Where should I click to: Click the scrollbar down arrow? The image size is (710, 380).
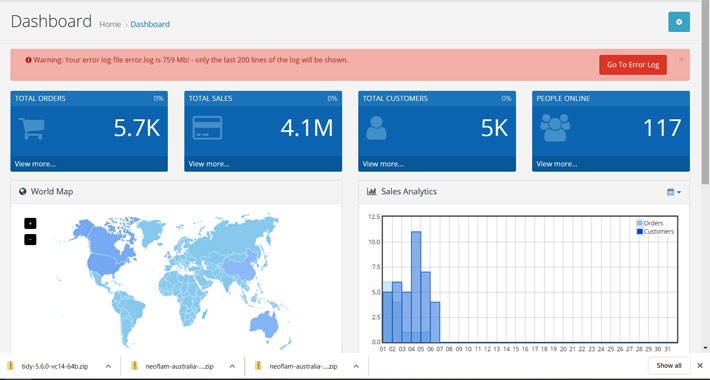[x=705, y=348]
